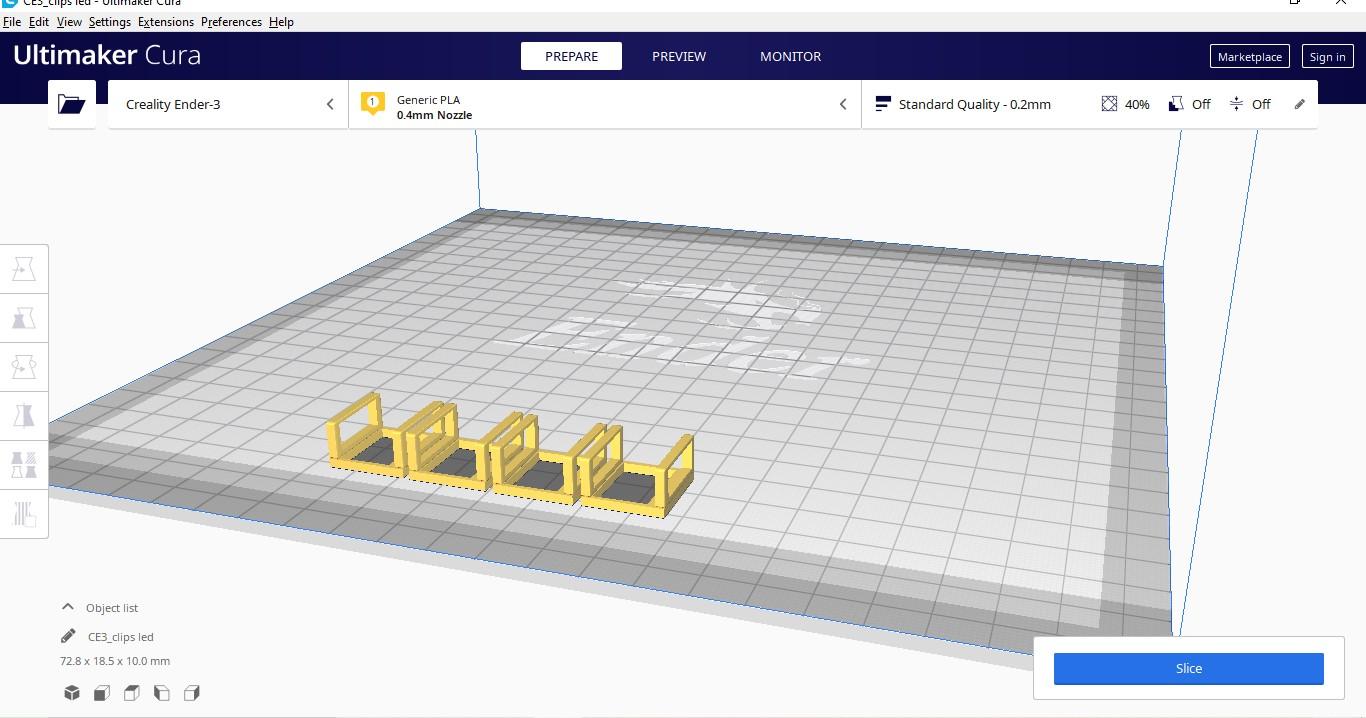Screen dimensions: 1366x718
Task: Click the Marketplace button
Action: point(1250,57)
